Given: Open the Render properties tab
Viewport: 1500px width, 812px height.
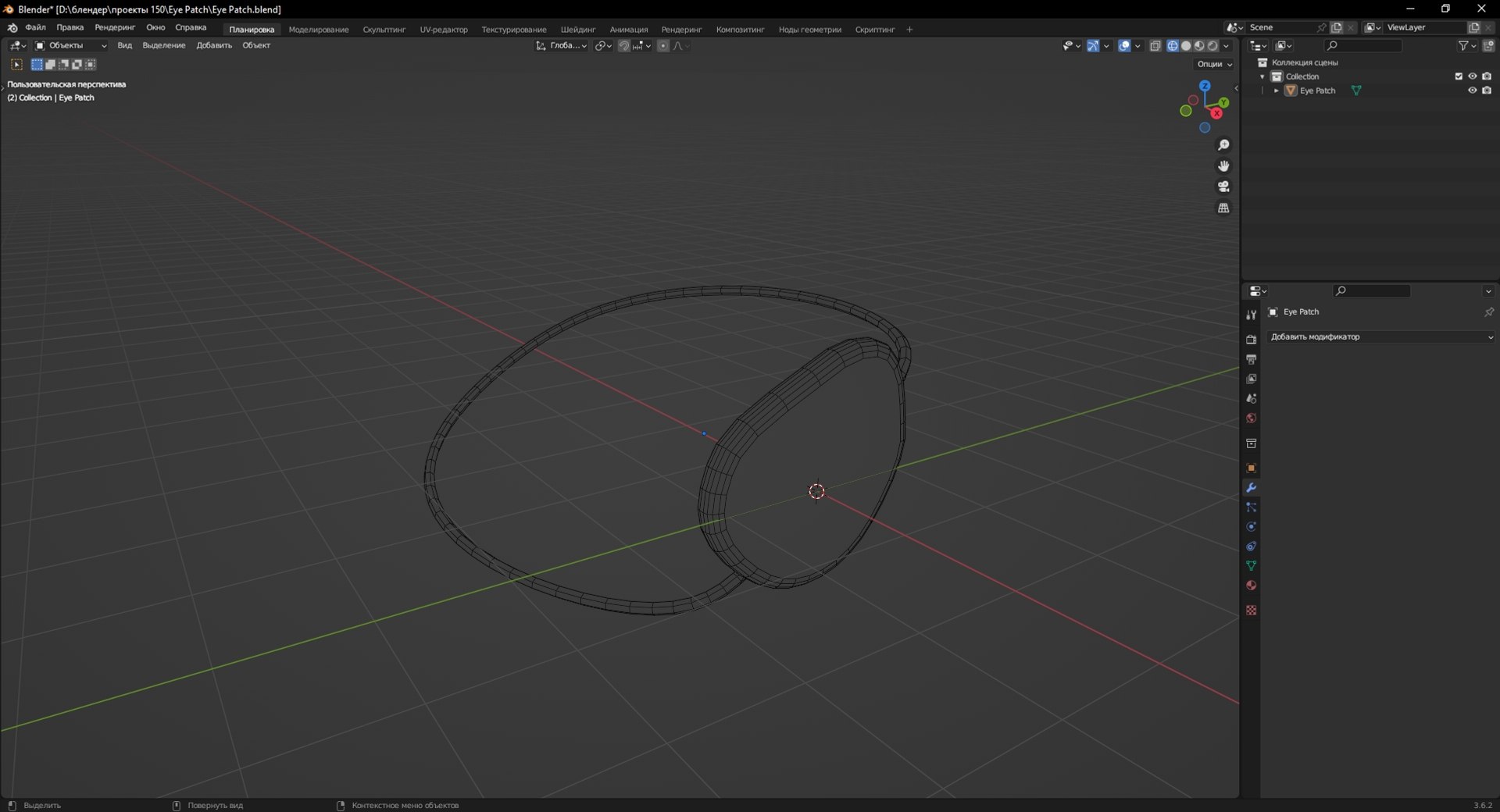Looking at the screenshot, I should coord(1251,340).
